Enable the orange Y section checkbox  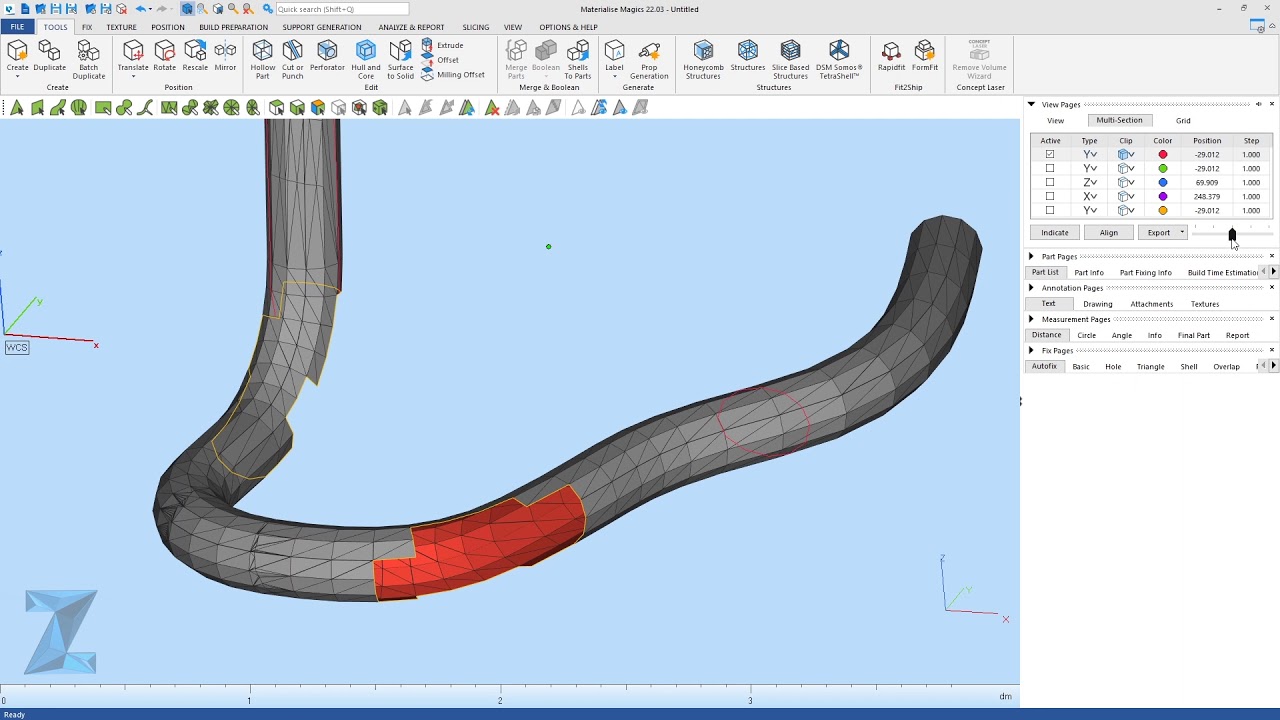(1049, 211)
